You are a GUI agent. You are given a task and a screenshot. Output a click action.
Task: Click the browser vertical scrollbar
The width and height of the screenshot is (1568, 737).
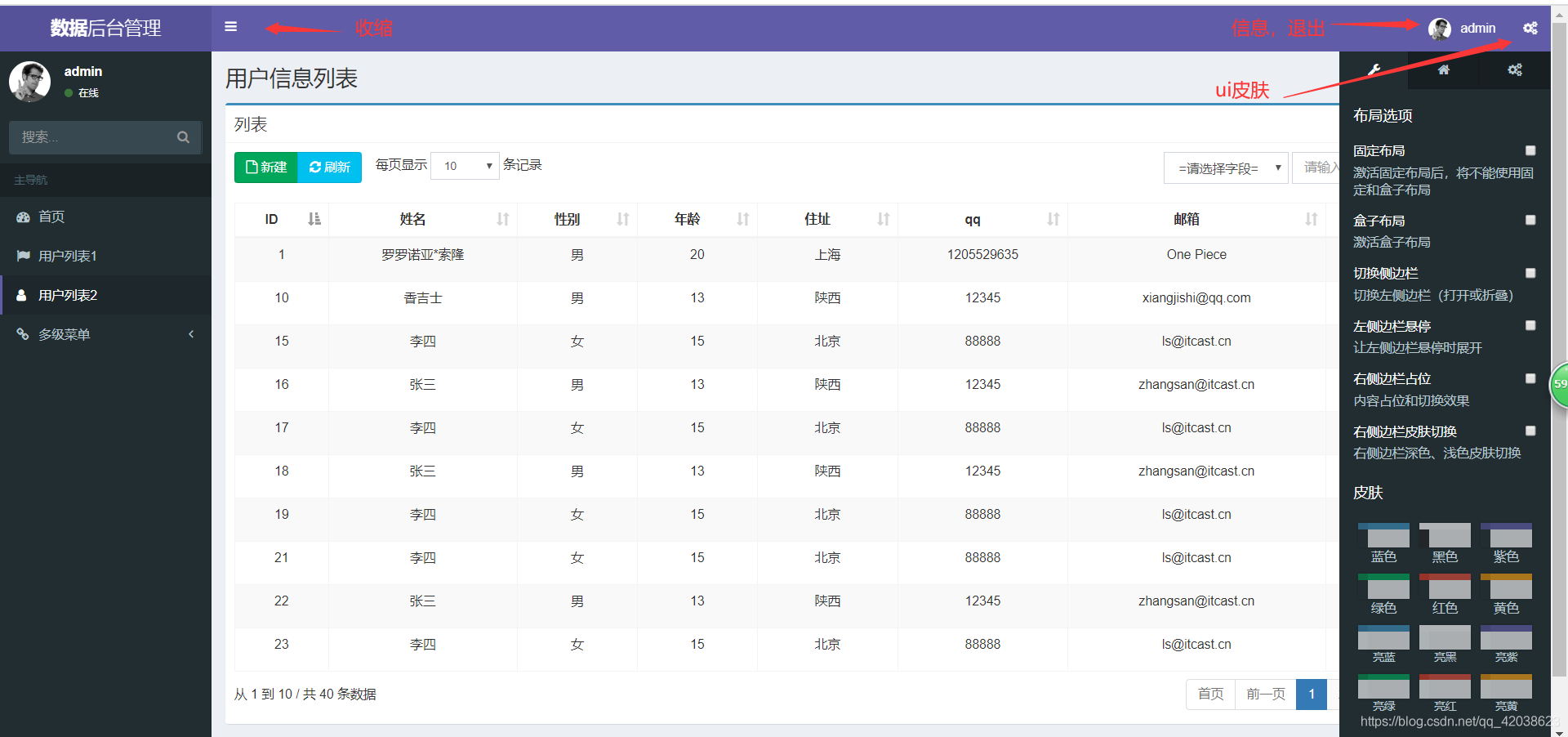[1559, 351]
